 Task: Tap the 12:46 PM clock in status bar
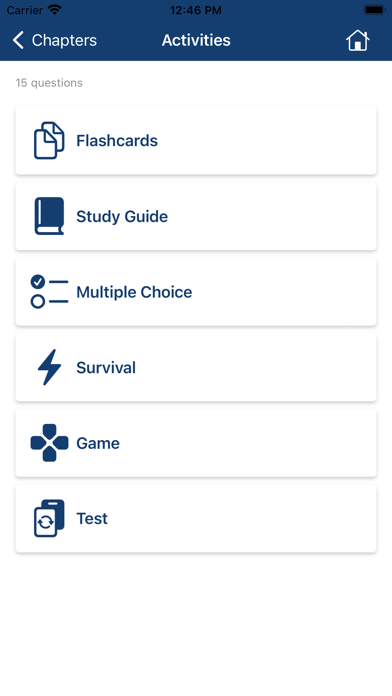[x=196, y=10]
